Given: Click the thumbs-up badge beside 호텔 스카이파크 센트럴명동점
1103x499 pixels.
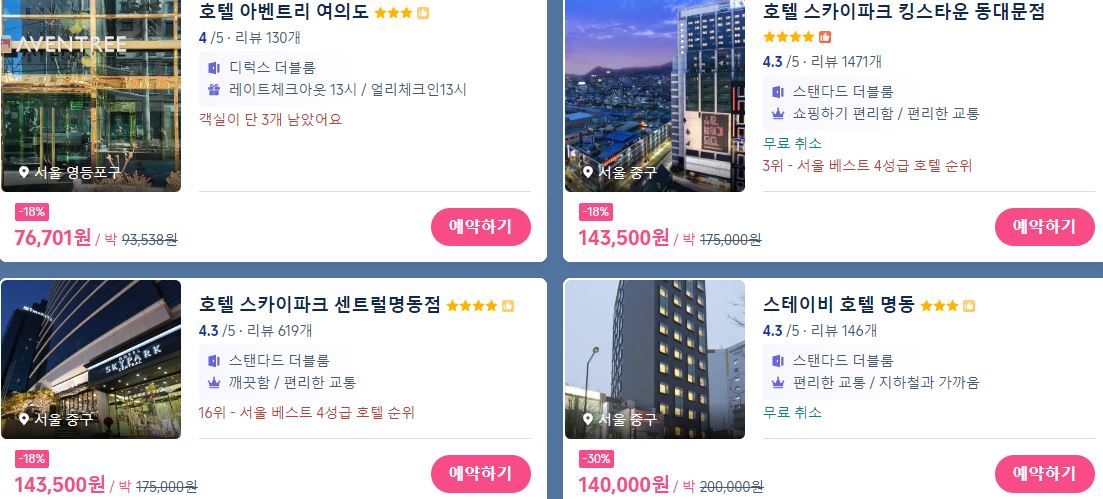Looking at the screenshot, I should pos(508,305).
